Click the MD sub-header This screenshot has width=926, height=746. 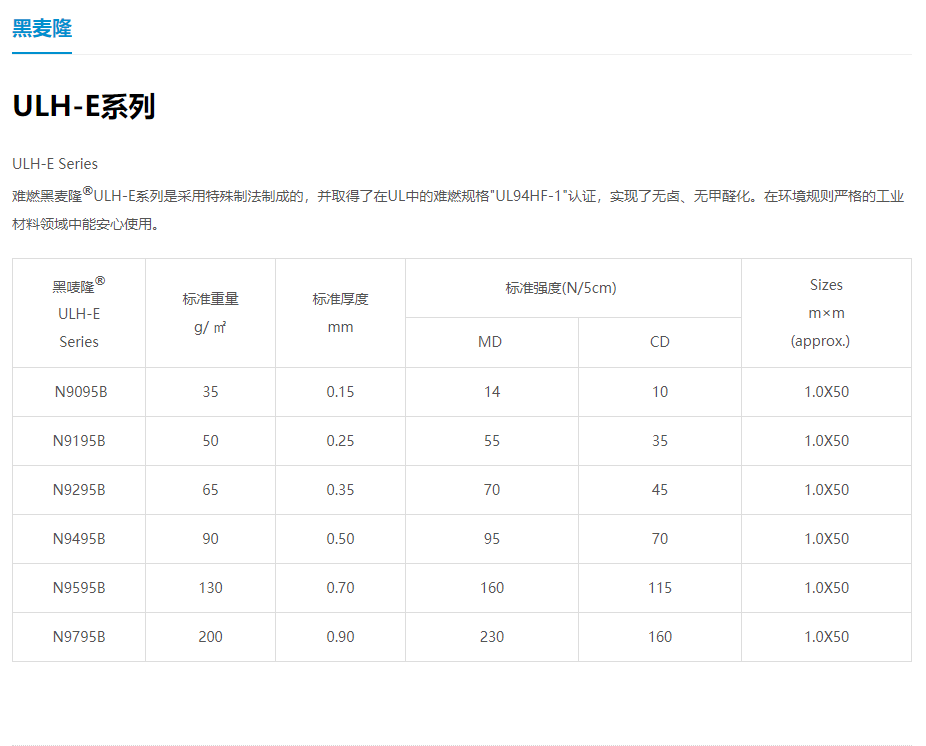(490, 342)
